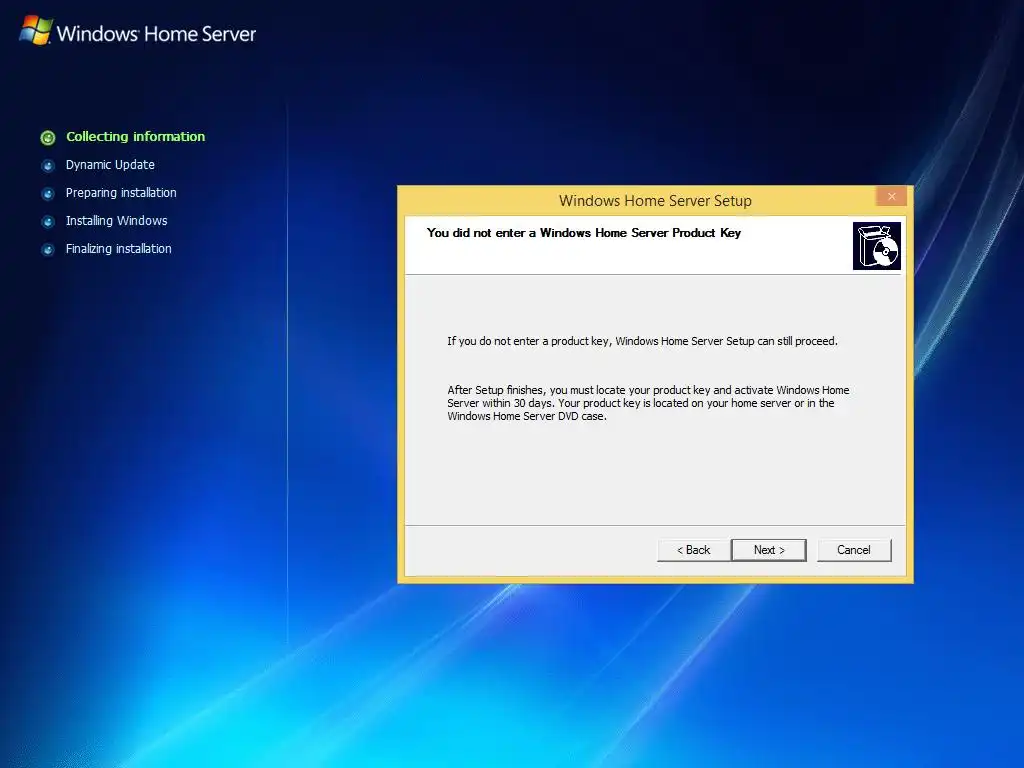Click the Next button
Image resolution: width=1024 pixels, height=768 pixels.
coord(769,550)
